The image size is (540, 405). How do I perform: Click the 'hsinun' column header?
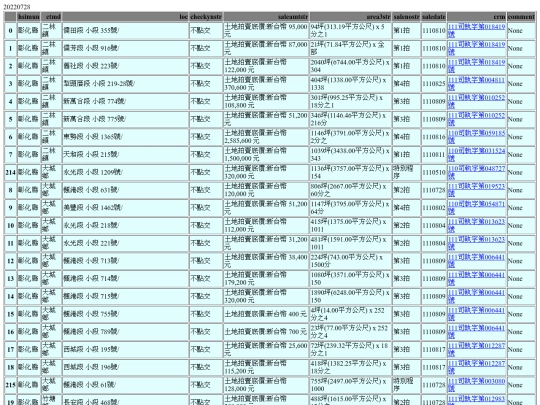[x=29, y=17]
